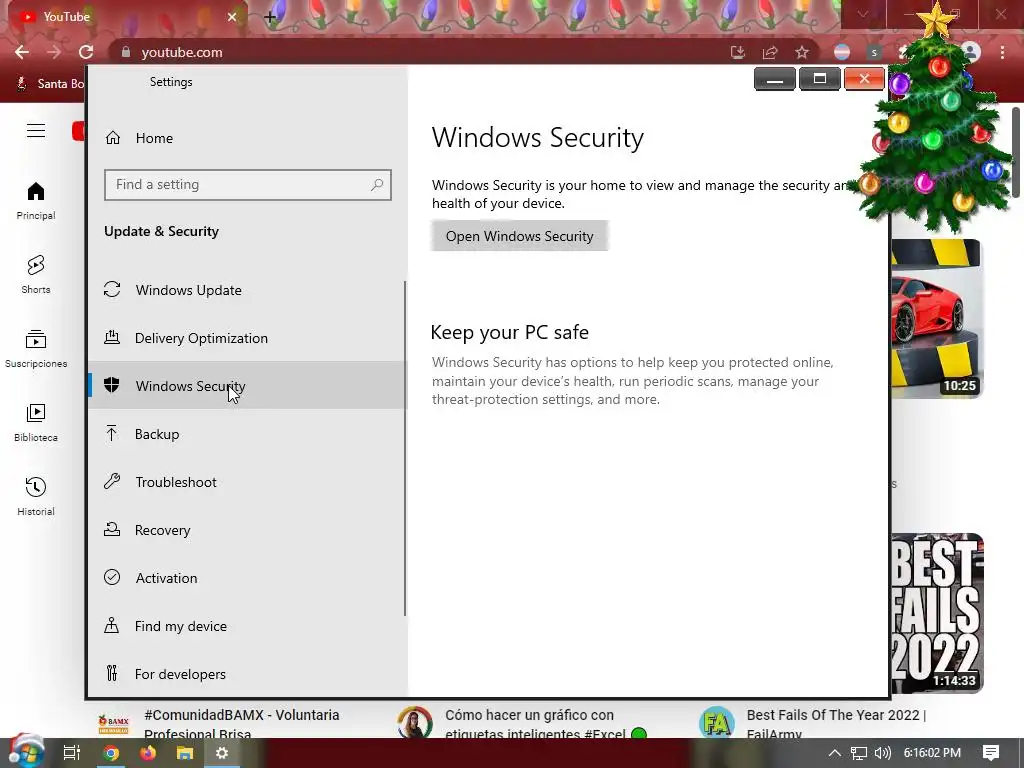
Task: Click the install app icon in address bar
Action: 738,52
